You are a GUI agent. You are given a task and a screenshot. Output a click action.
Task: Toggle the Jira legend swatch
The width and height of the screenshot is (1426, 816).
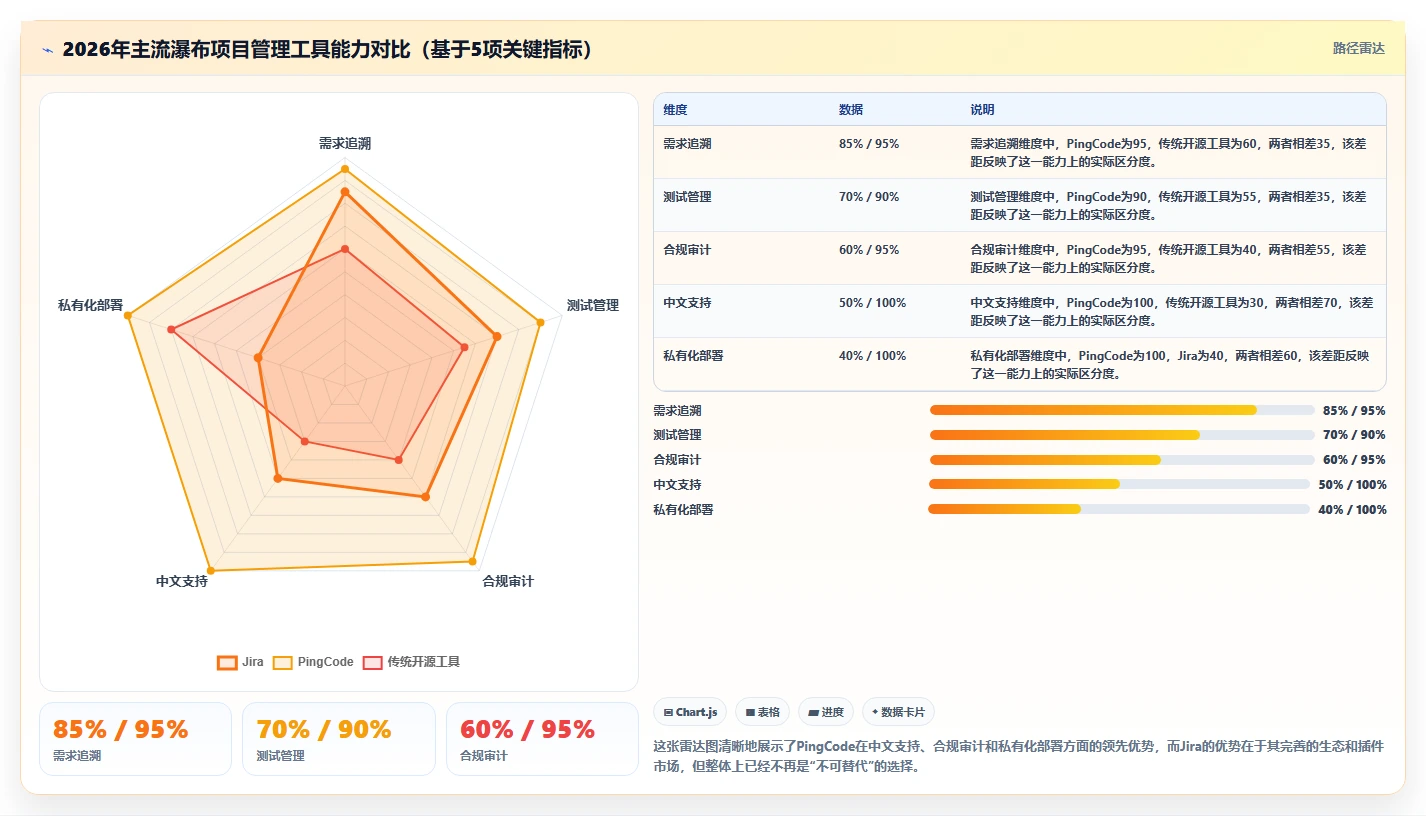point(227,662)
